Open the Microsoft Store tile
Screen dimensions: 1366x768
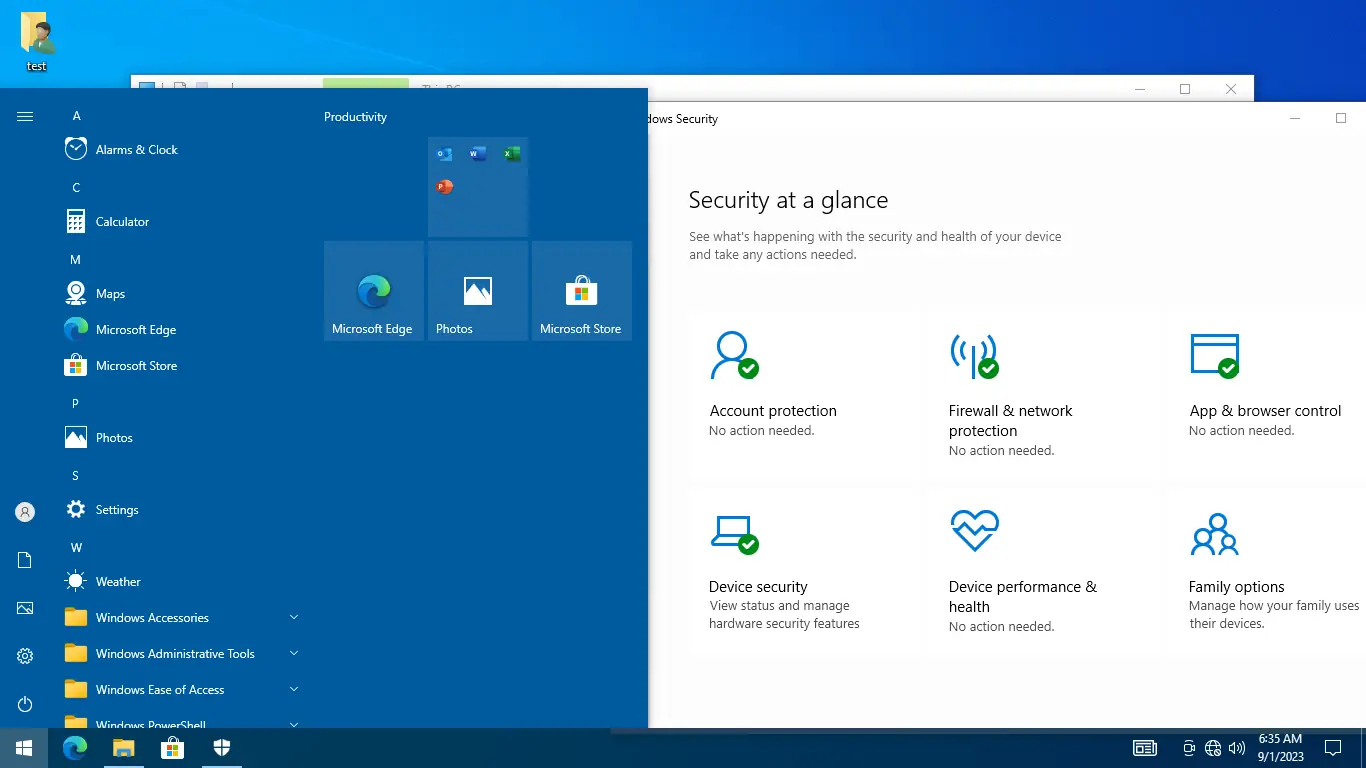point(581,290)
